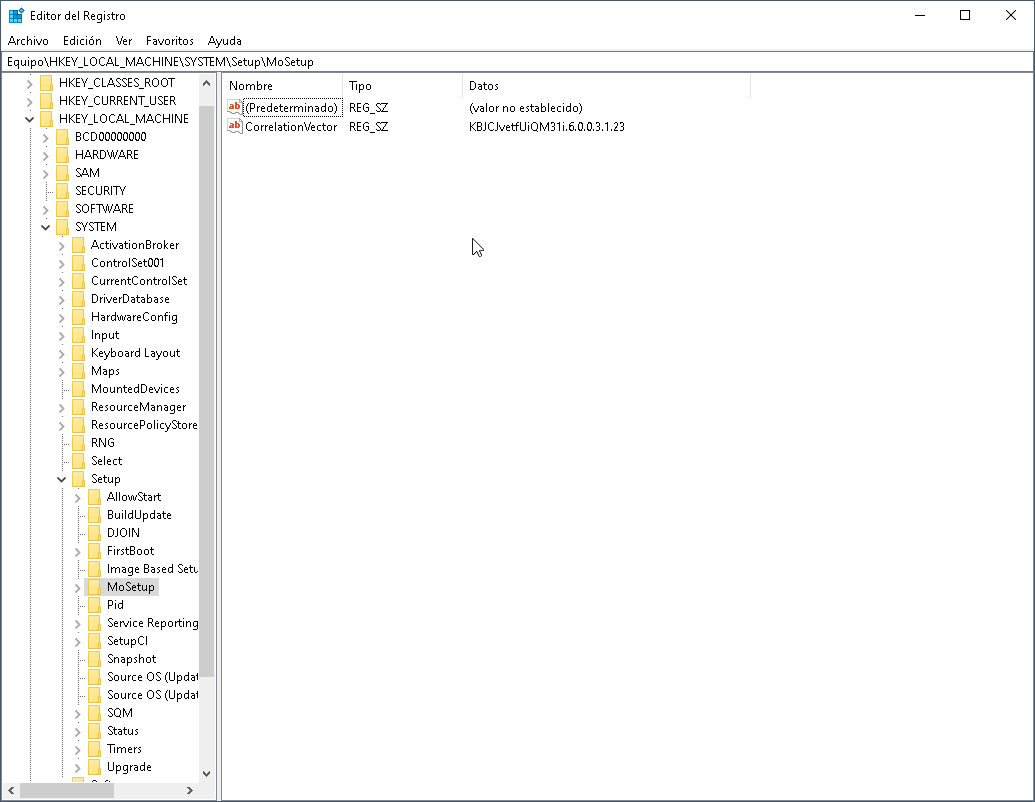Image resolution: width=1035 pixels, height=802 pixels.
Task: Click inside the registry address bar
Action: (x=400, y=61)
